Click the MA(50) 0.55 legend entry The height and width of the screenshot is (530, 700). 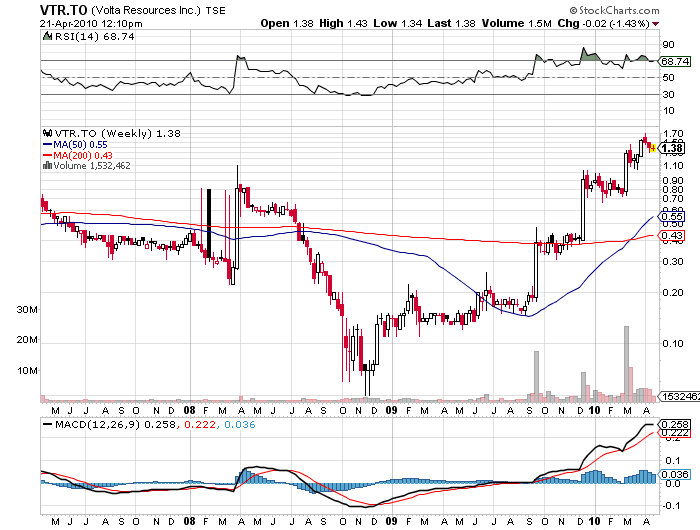[80, 145]
